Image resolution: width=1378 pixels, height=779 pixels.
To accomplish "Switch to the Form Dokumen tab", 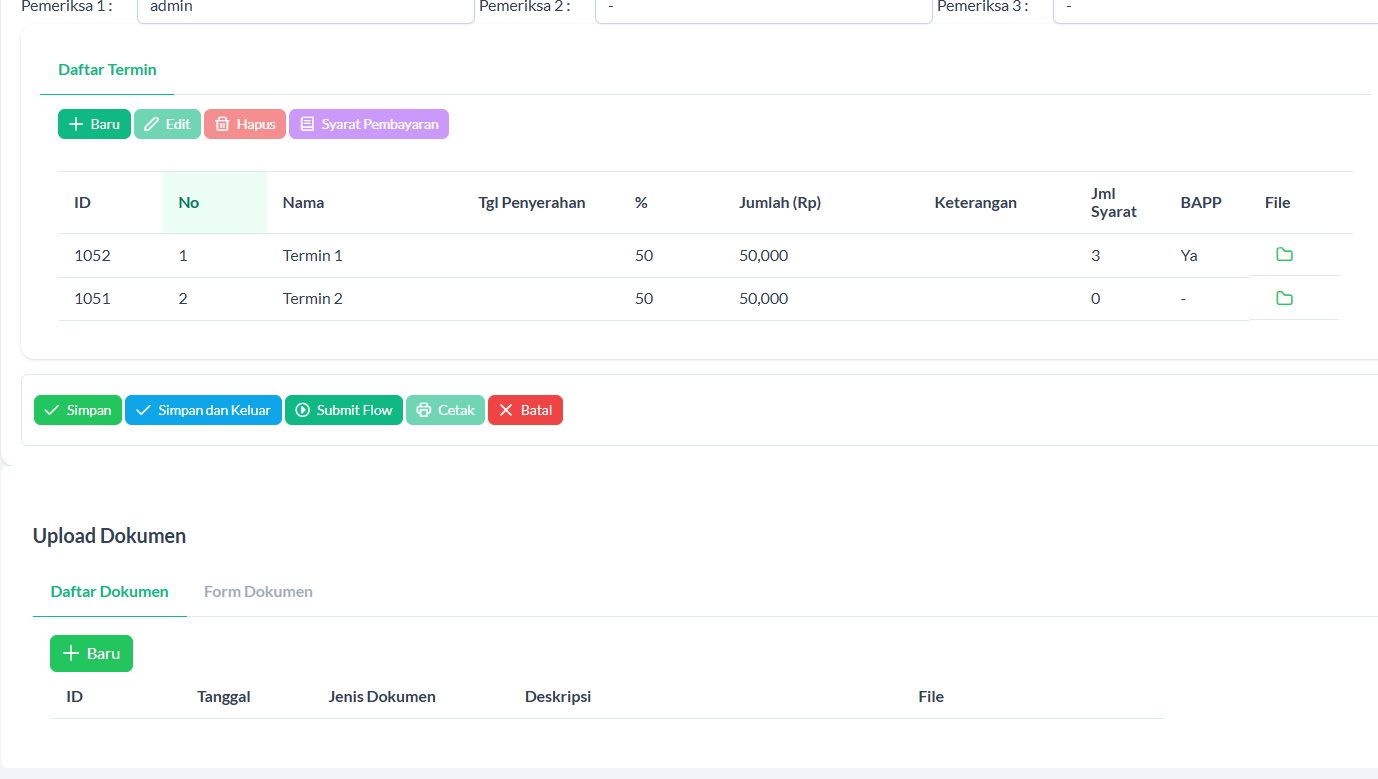I will coord(258,591).
